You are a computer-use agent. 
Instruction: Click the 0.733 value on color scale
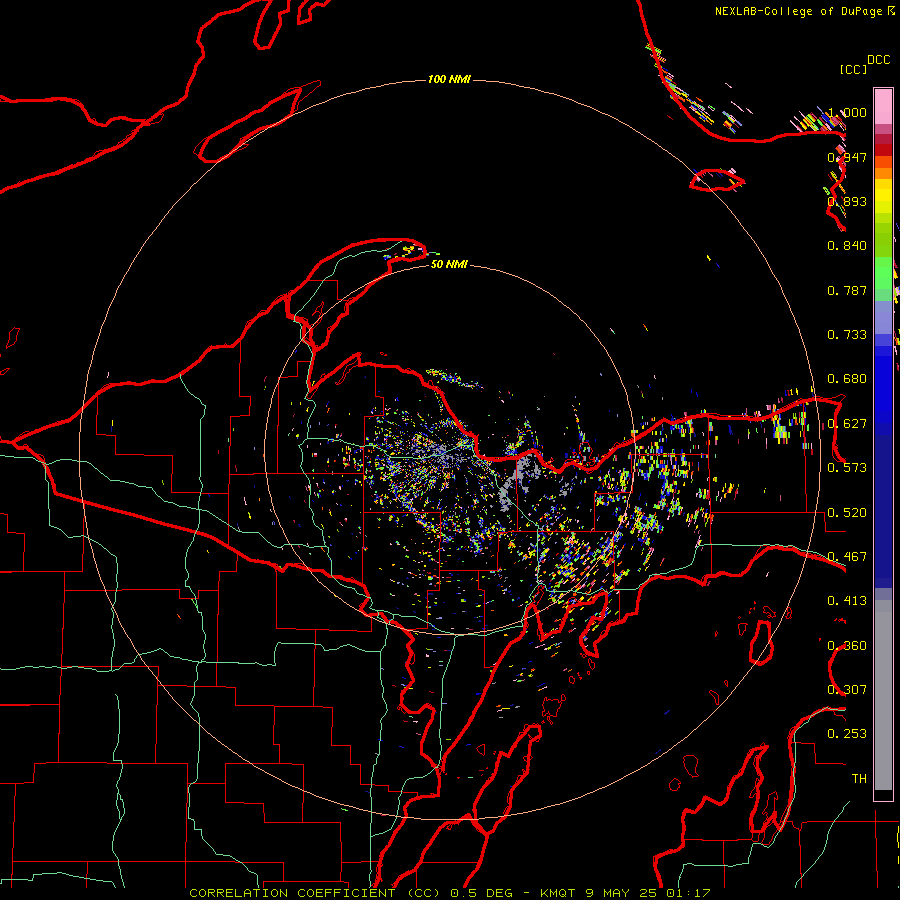pos(847,335)
